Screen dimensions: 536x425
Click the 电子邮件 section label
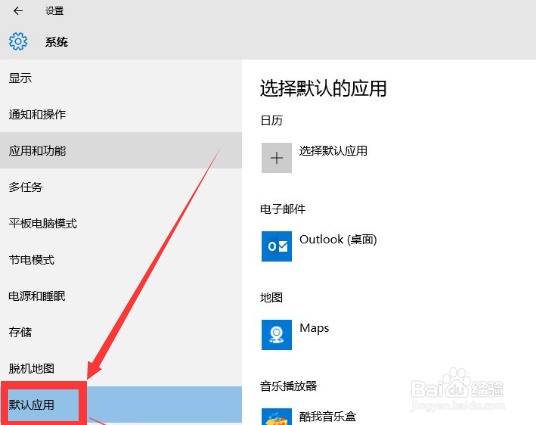pyautogui.click(x=283, y=209)
